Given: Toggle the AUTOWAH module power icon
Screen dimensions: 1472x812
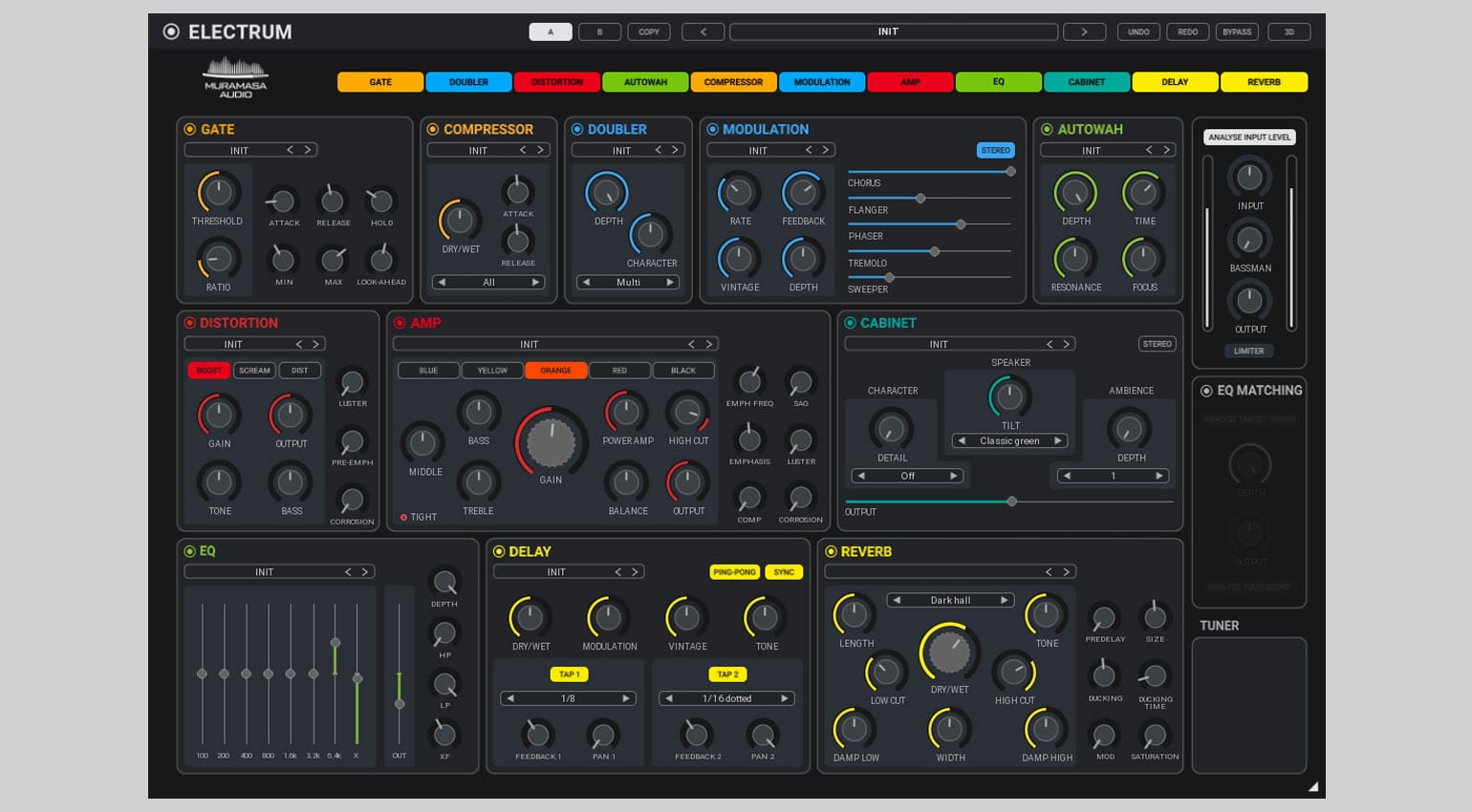Looking at the screenshot, I should tap(1048, 129).
